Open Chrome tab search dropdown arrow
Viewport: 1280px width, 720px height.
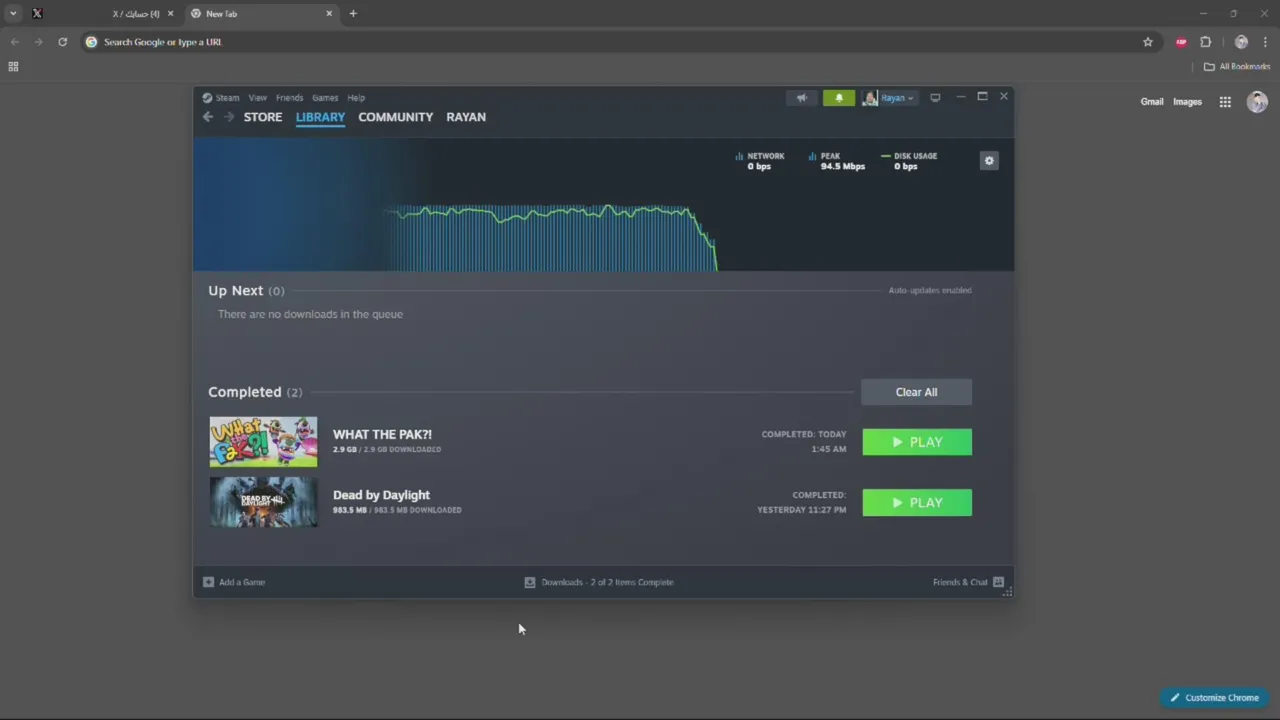pyautogui.click(x=13, y=14)
